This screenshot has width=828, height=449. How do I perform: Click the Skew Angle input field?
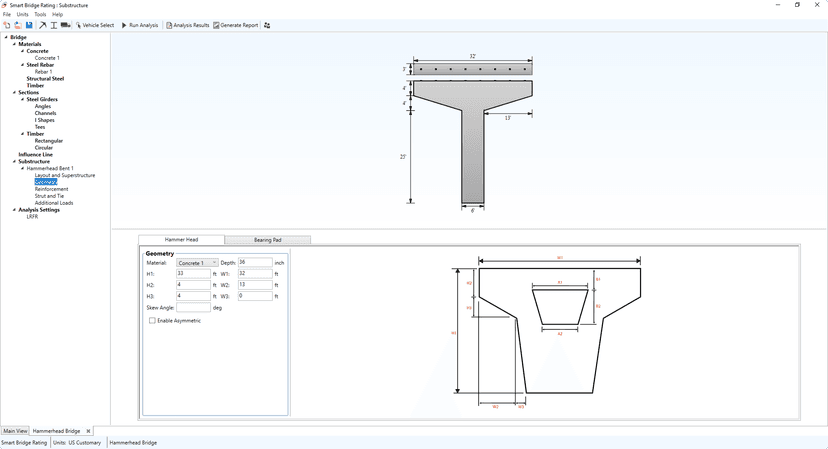pyautogui.click(x=193, y=308)
